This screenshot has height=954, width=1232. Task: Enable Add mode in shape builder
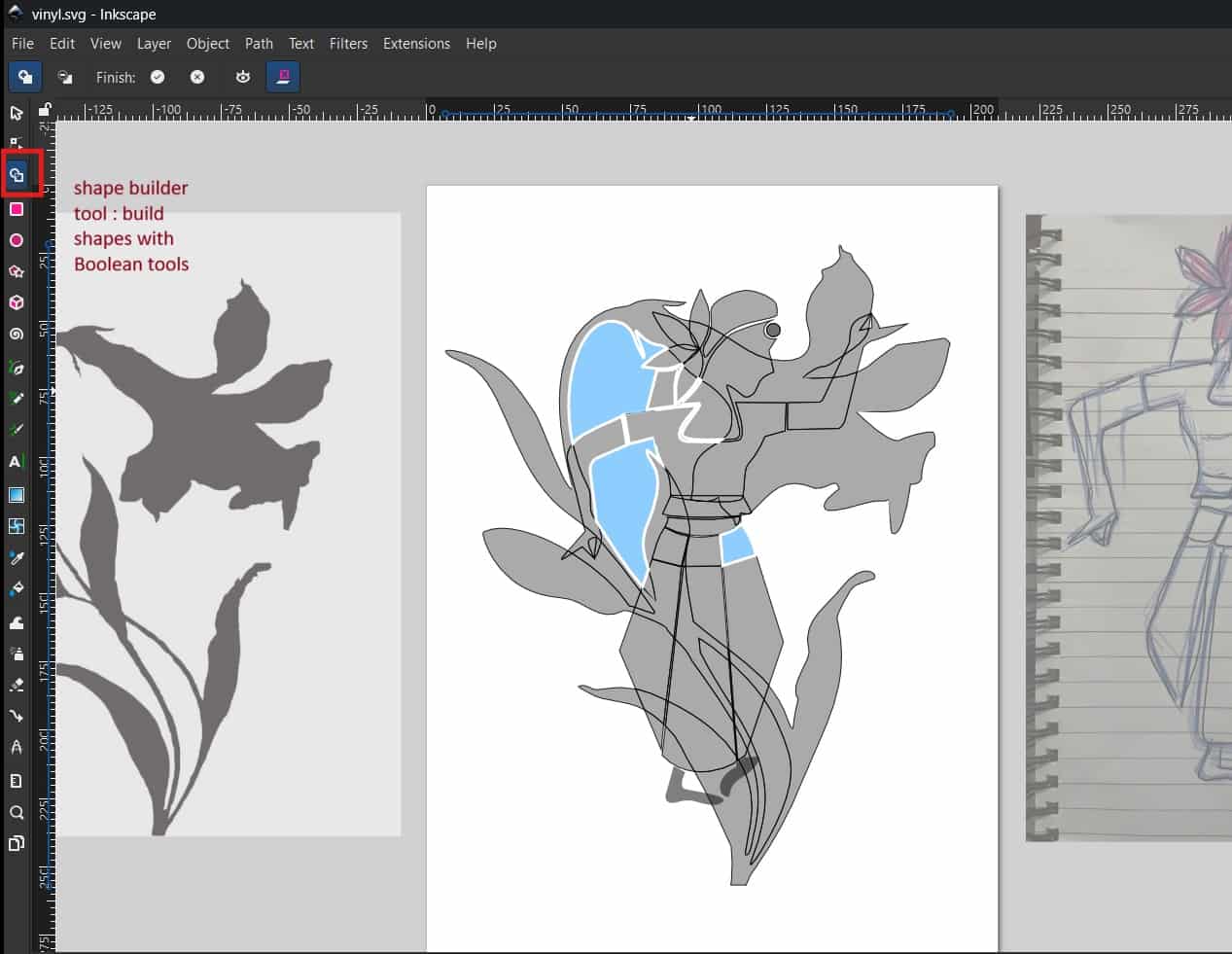(x=25, y=77)
